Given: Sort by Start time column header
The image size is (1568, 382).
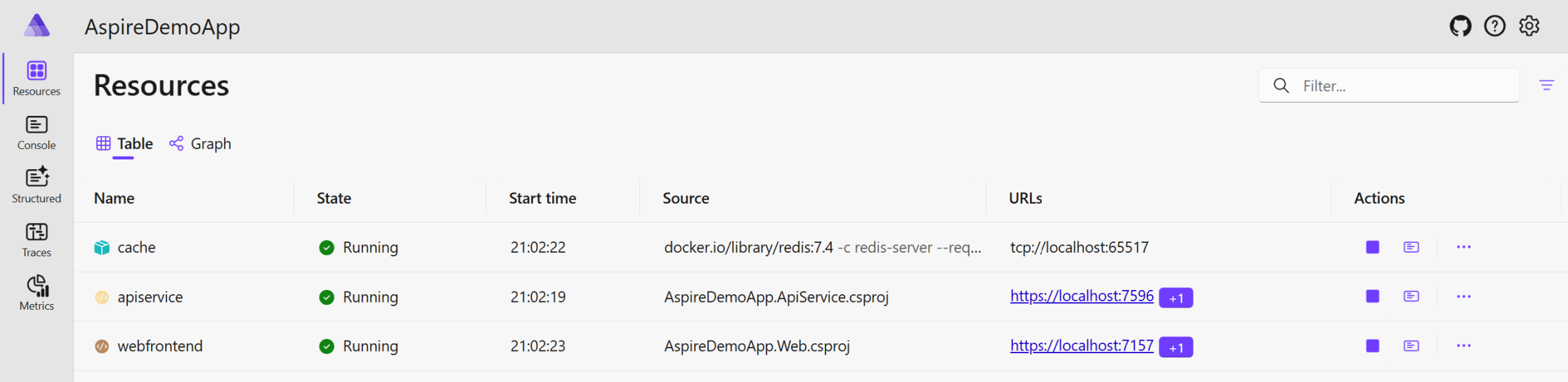Looking at the screenshot, I should point(542,198).
